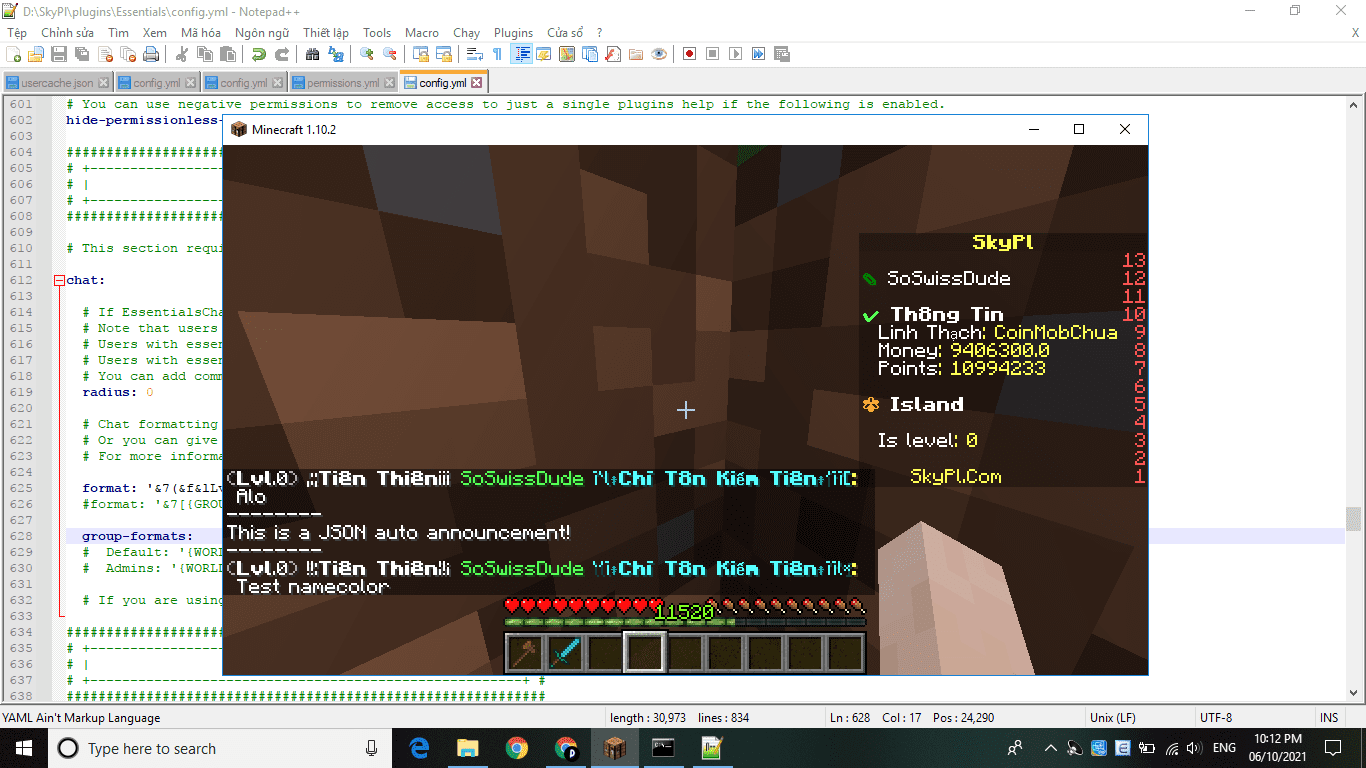This screenshot has width=1366, height=768.
Task: Open Chrome from the taskbar
Action: click(x=517, y=748)
